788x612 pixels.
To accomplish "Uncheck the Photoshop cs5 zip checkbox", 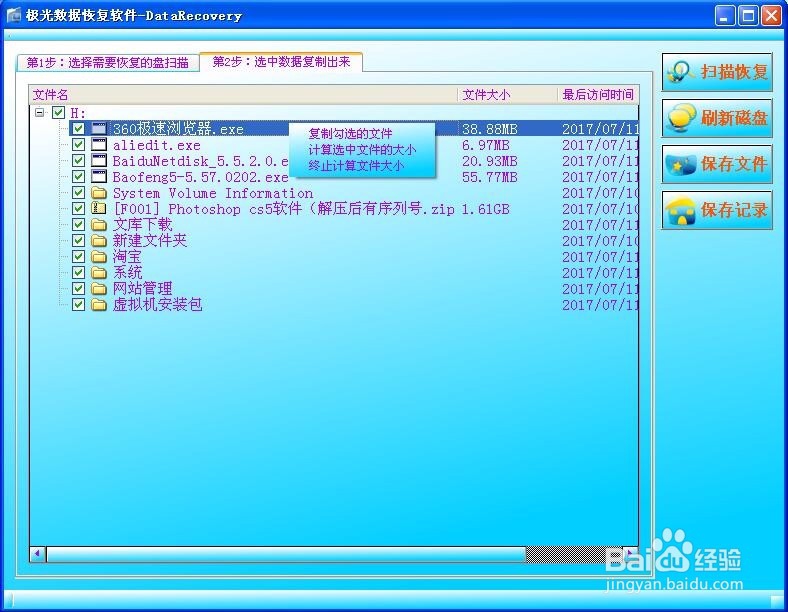I will [78, 209].
